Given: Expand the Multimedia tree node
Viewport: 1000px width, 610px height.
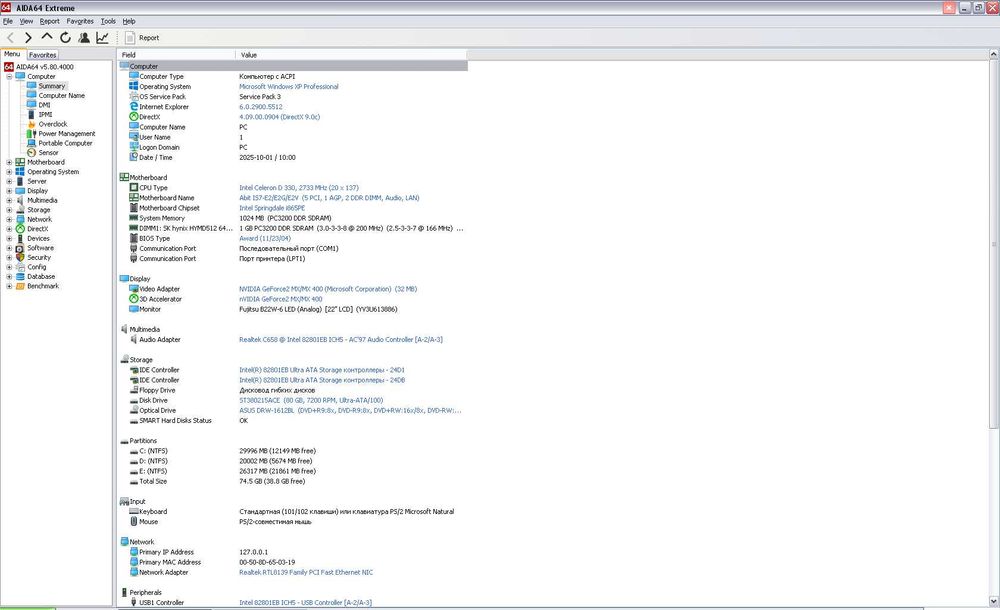Looking at the screenshot, I should pyautogui.click(x=9, y=200).
